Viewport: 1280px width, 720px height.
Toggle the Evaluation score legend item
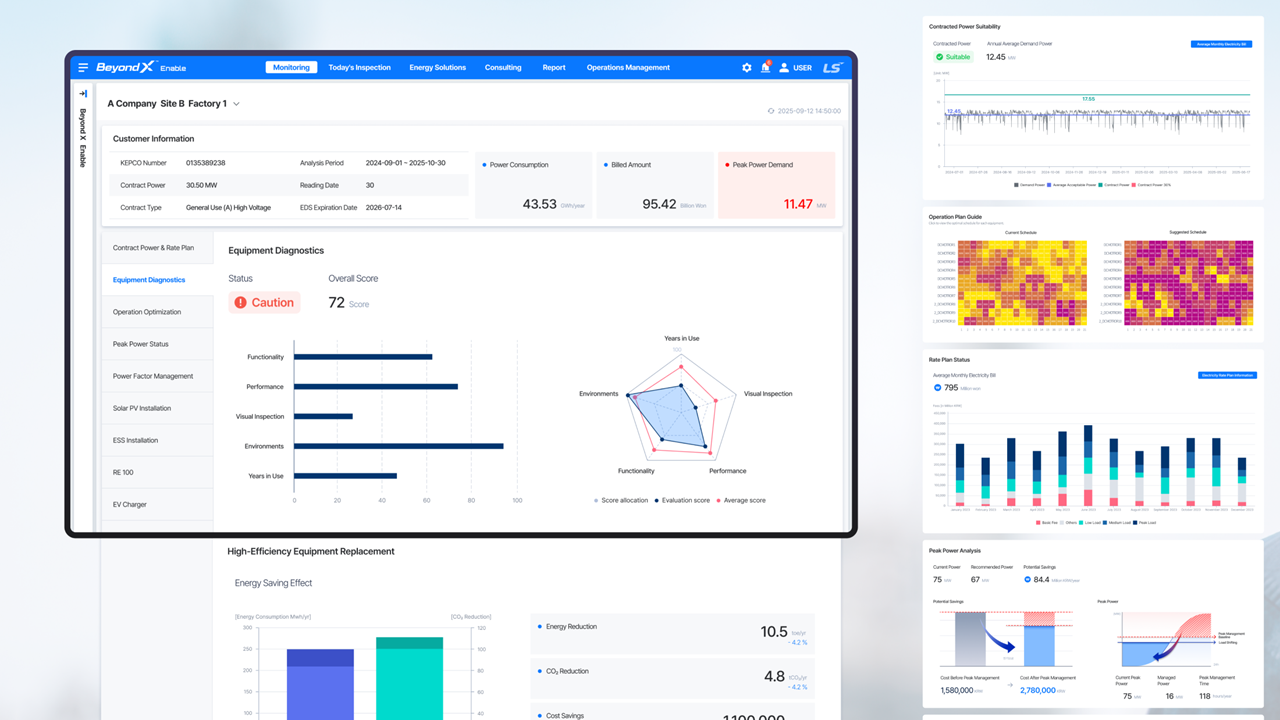pyautogui.click(x=656, y=500)
